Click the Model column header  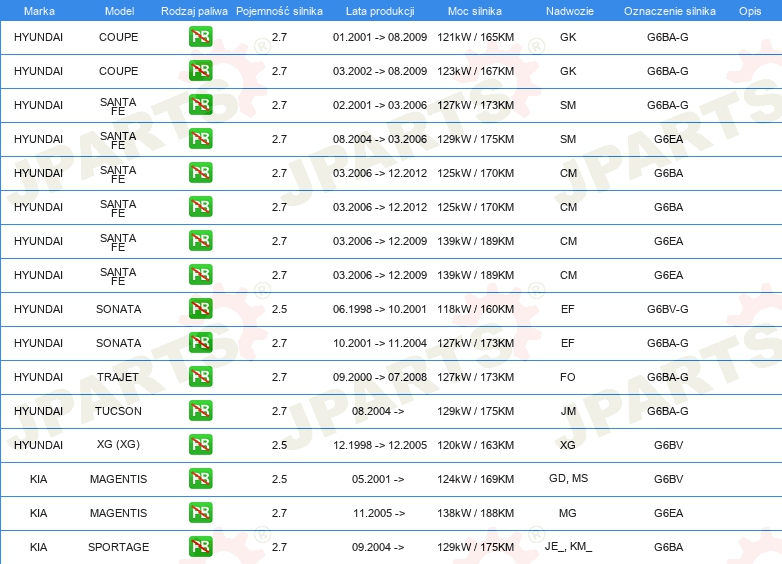(x=119, y=11)
